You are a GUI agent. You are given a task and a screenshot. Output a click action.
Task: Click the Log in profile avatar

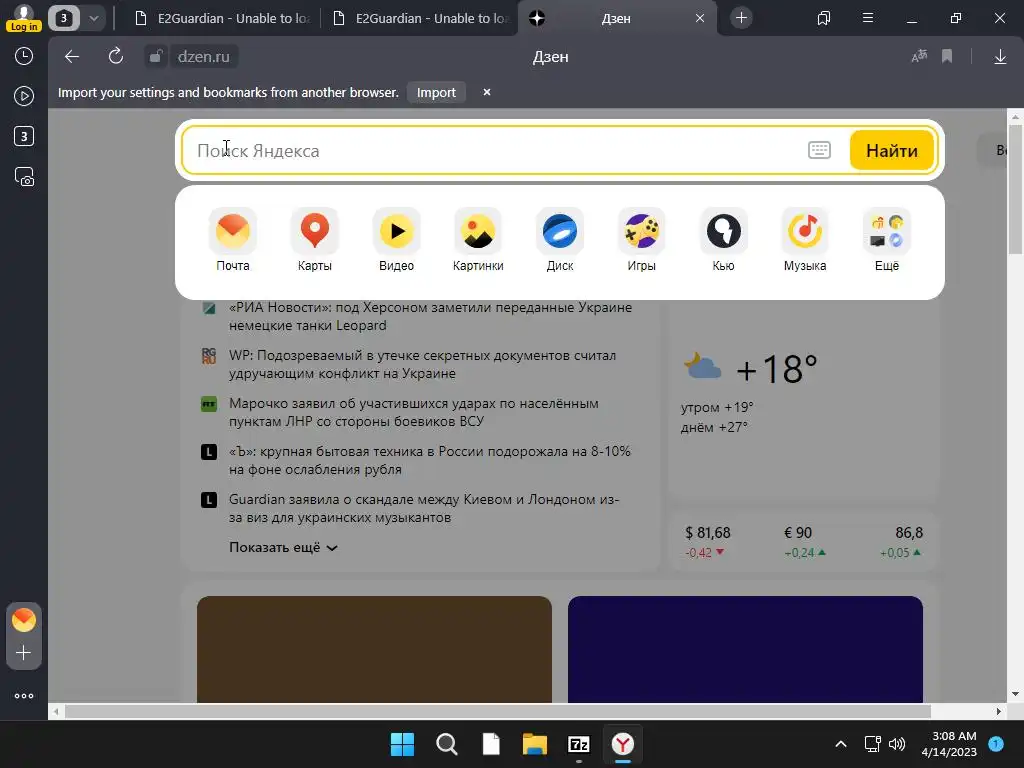coord(24,18)
